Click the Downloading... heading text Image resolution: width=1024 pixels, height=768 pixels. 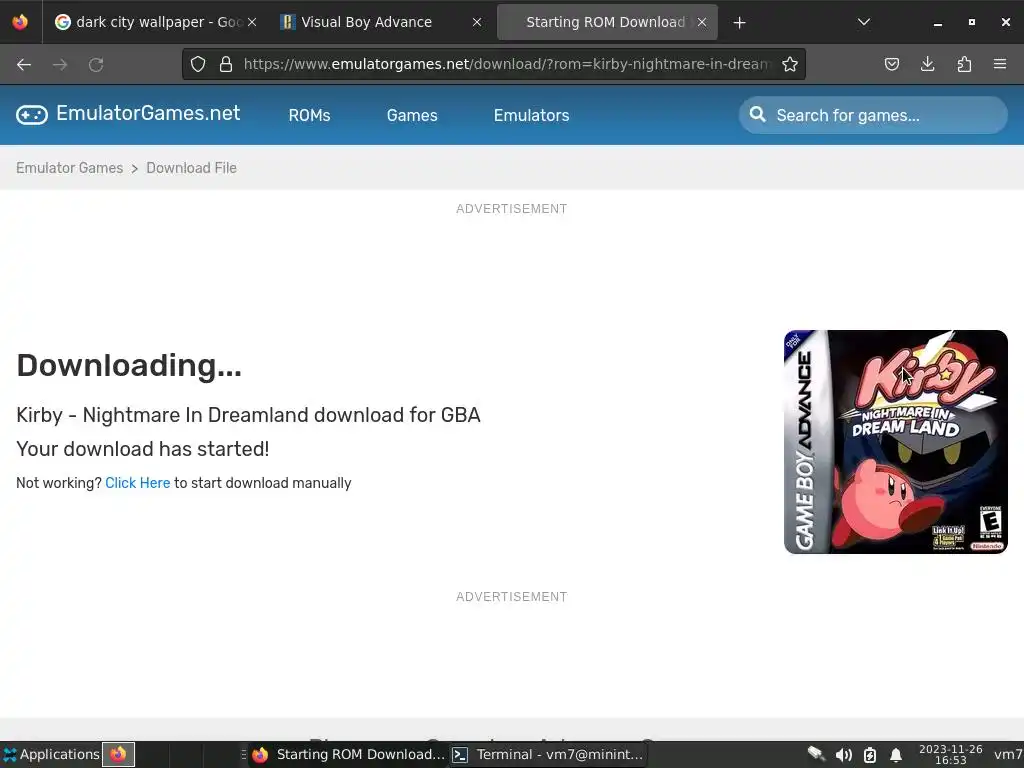click(129, 365)
